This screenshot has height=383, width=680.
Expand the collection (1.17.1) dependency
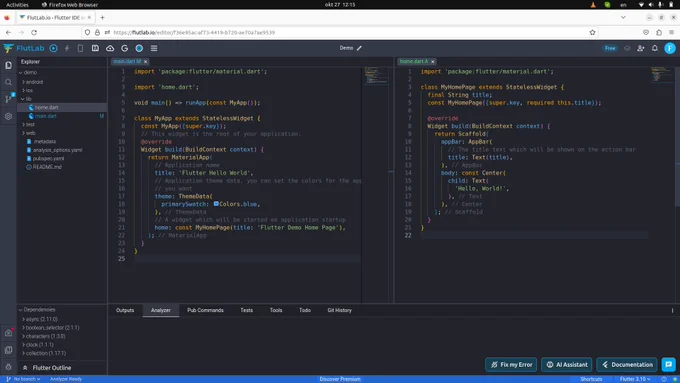pos(23,353)
